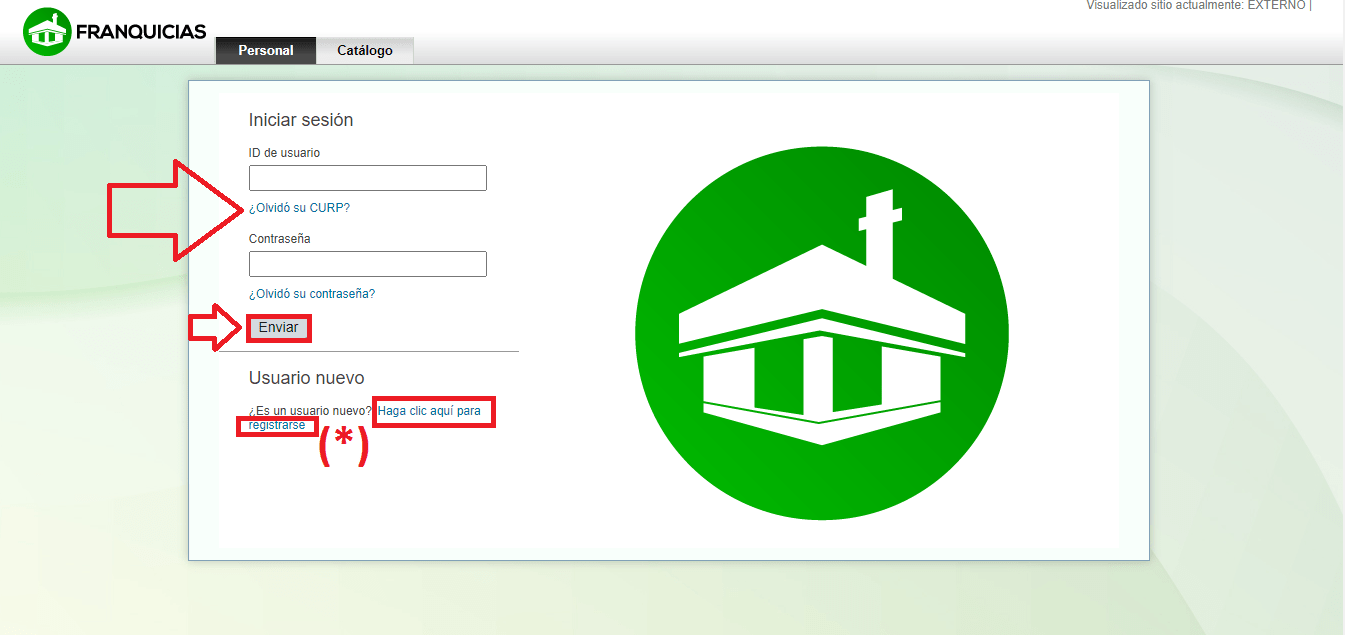Click 'Haga clic aquí para' registration link
The width and height of the screenshot is (1345, 635).
click(x=429, y=411)
